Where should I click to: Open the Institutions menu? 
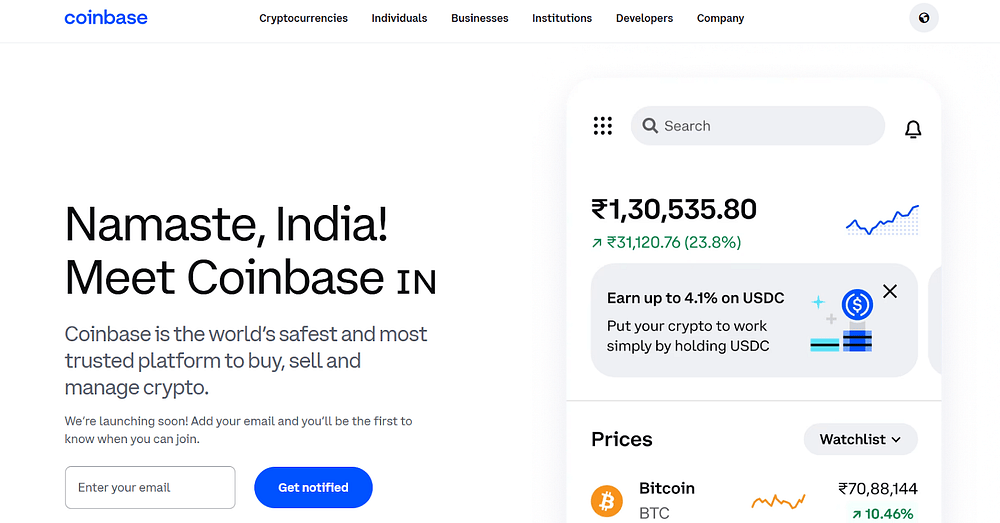[562, 18]
